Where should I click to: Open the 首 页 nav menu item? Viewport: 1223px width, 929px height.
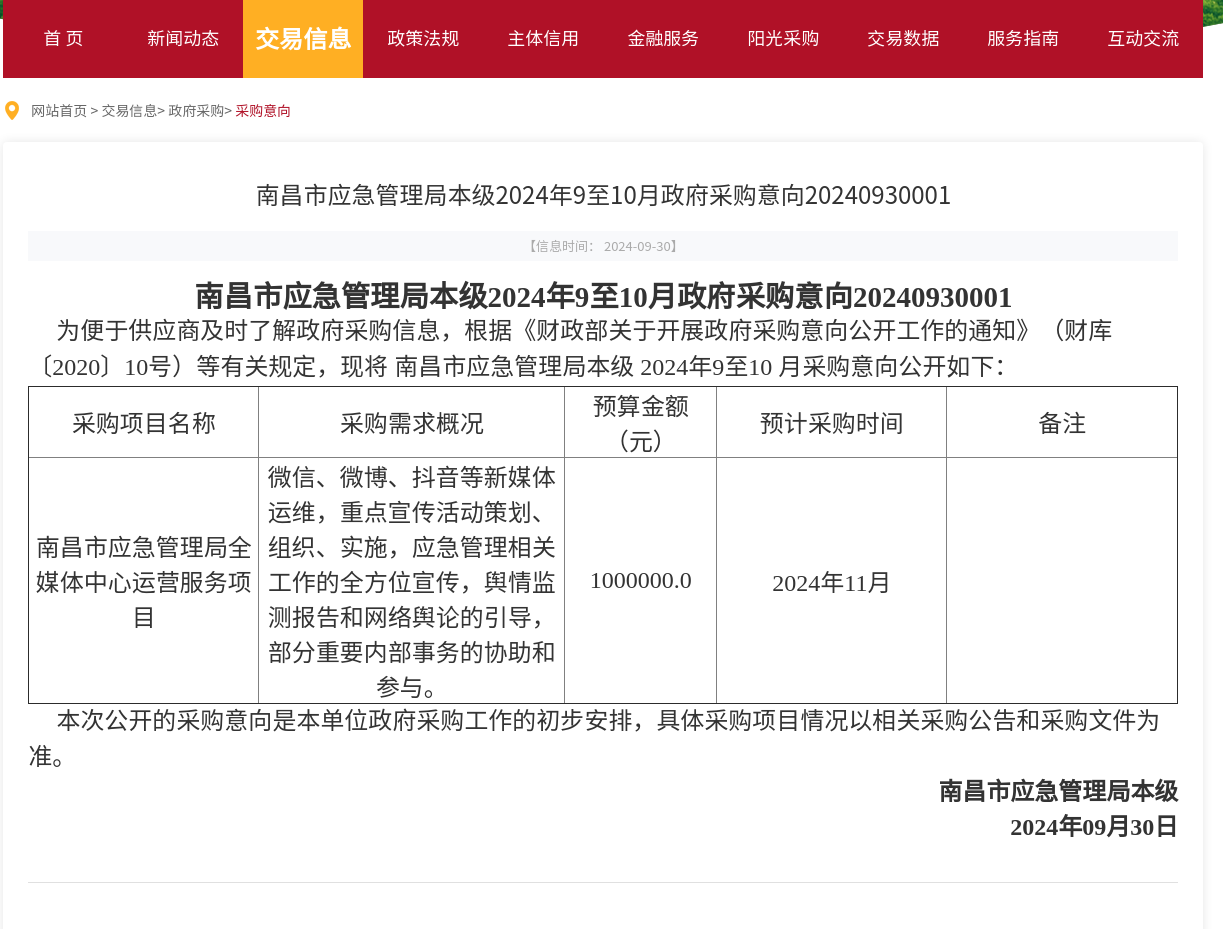(x=63, y=39)
